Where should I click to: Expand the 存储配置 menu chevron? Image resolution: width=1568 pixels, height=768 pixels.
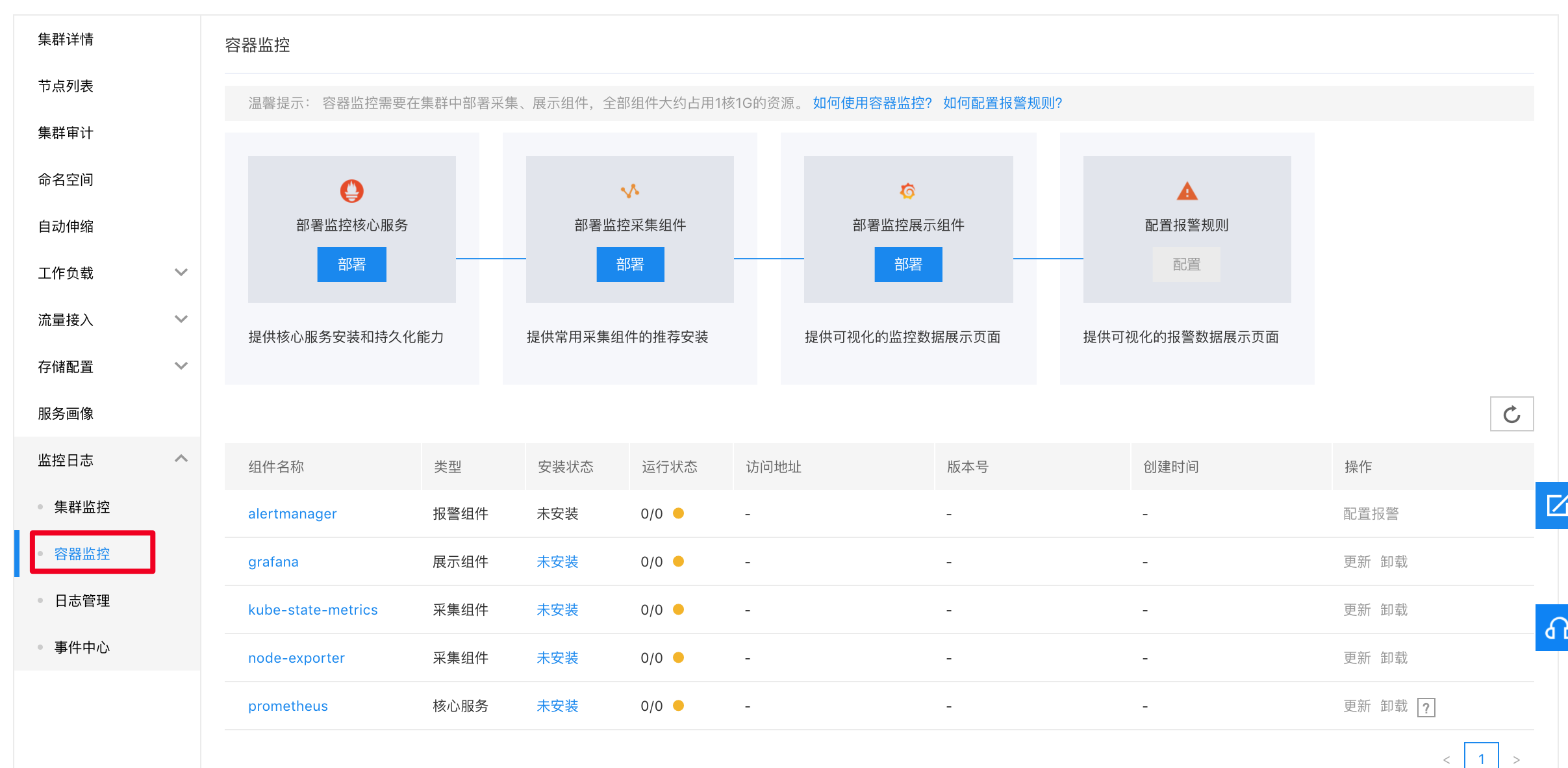181,366
